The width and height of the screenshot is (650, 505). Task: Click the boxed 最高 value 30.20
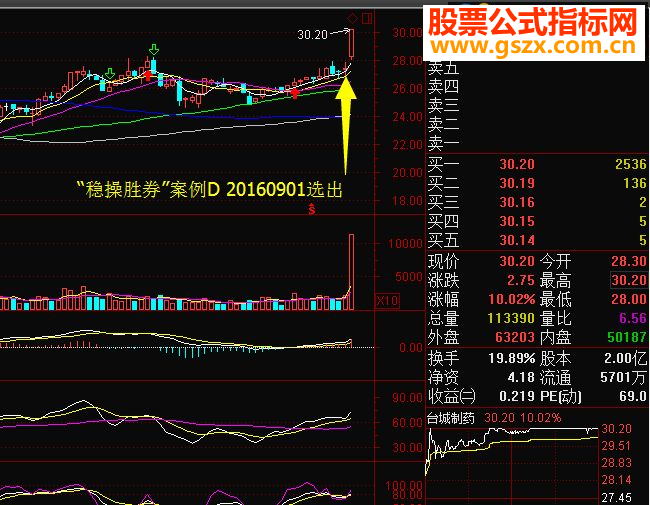[x=629, y=281]
